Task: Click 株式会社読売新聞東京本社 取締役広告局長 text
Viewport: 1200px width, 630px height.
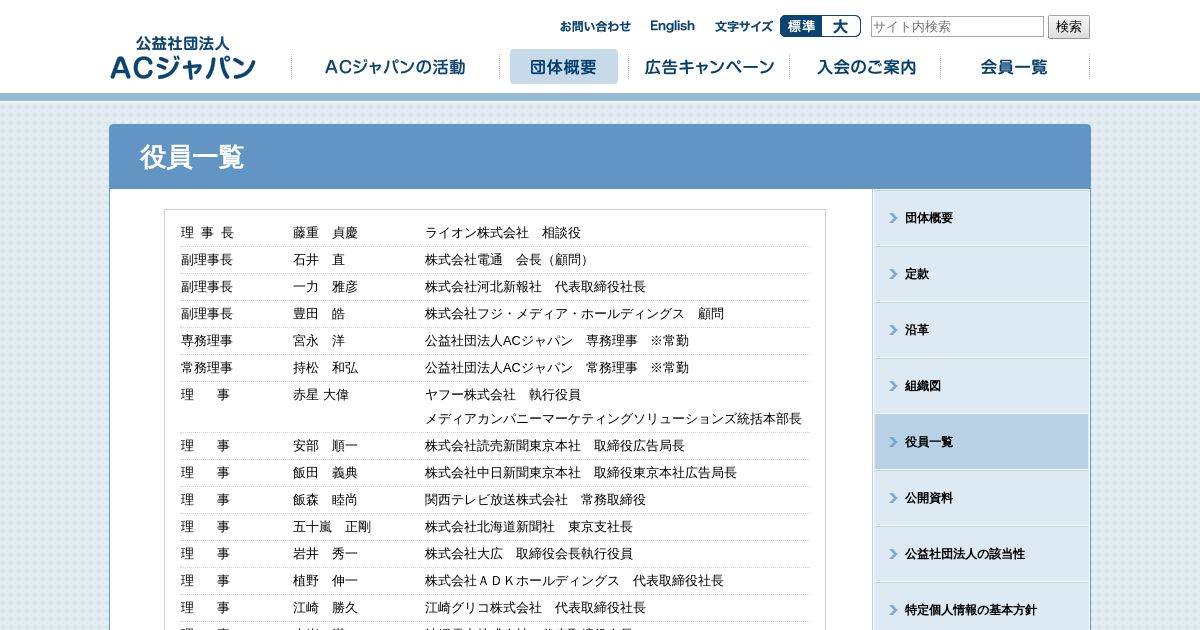Action: point(555,446)
